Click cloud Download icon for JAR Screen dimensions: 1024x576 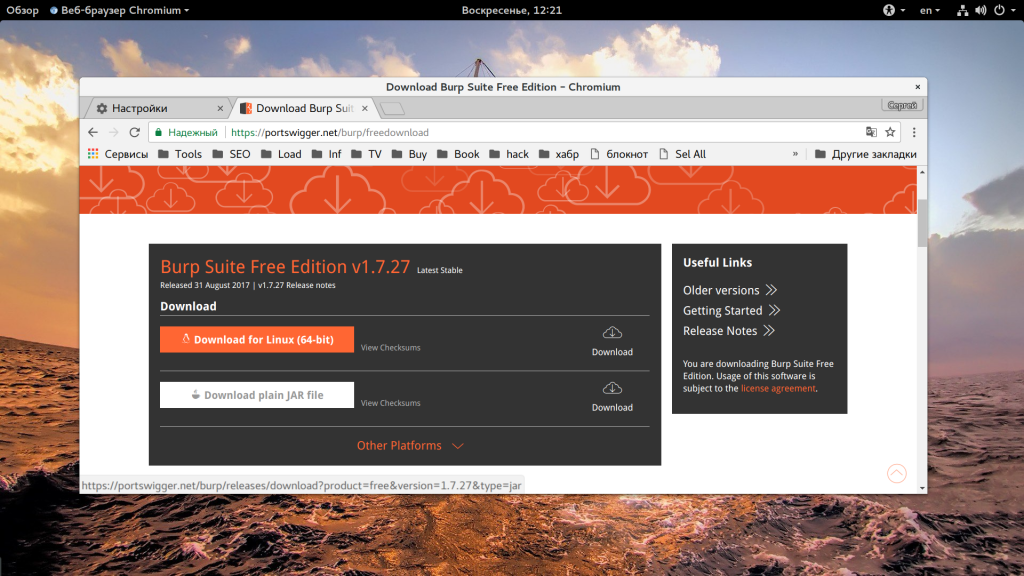[612, 389]
